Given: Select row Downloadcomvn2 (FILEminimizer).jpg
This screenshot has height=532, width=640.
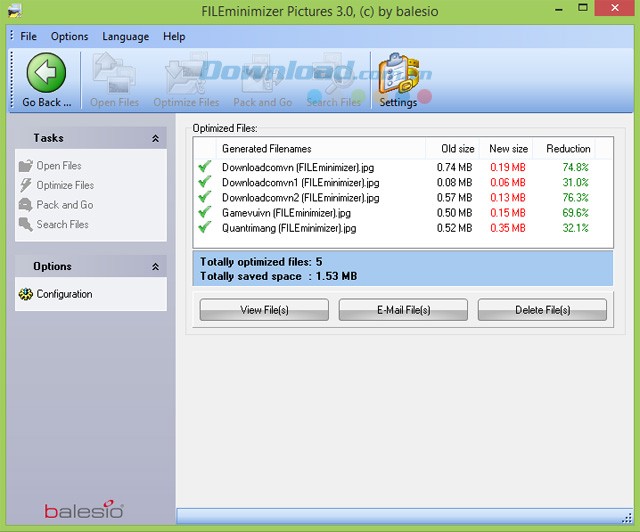Looking at the screenshot, I should [x=403, y=197].
